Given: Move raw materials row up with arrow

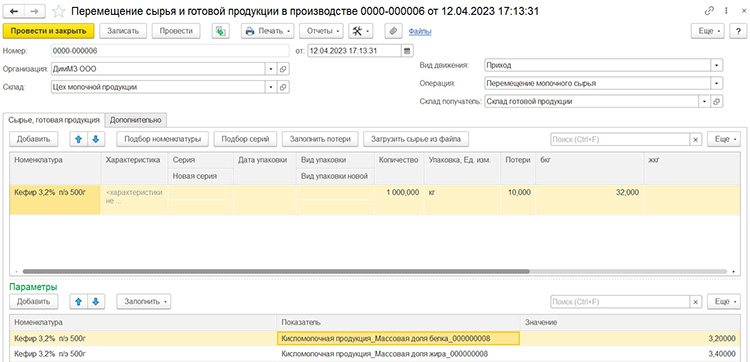Looking at the screenshot, I should point(79,139).
